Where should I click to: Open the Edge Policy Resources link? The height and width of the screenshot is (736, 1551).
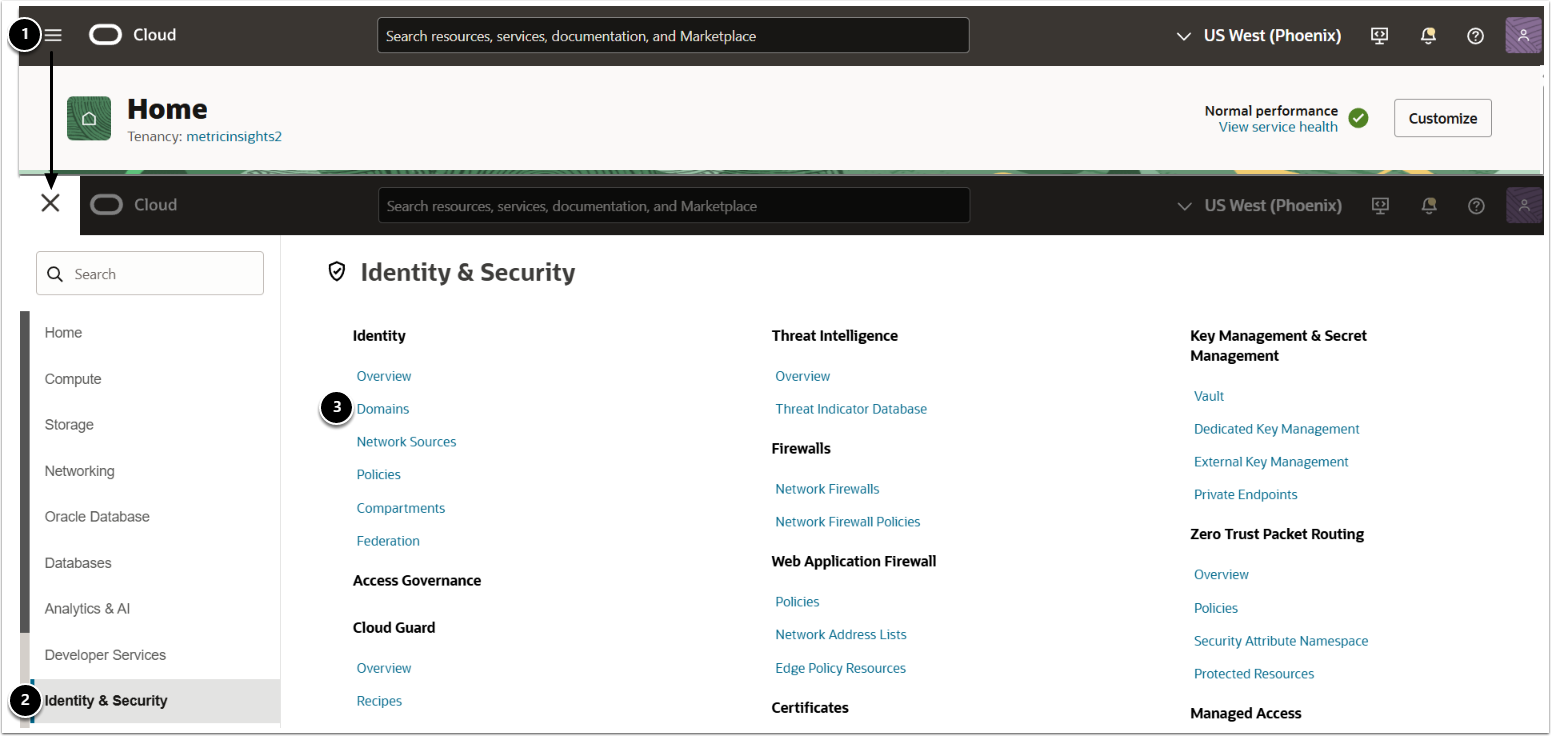tap(841, 668)
